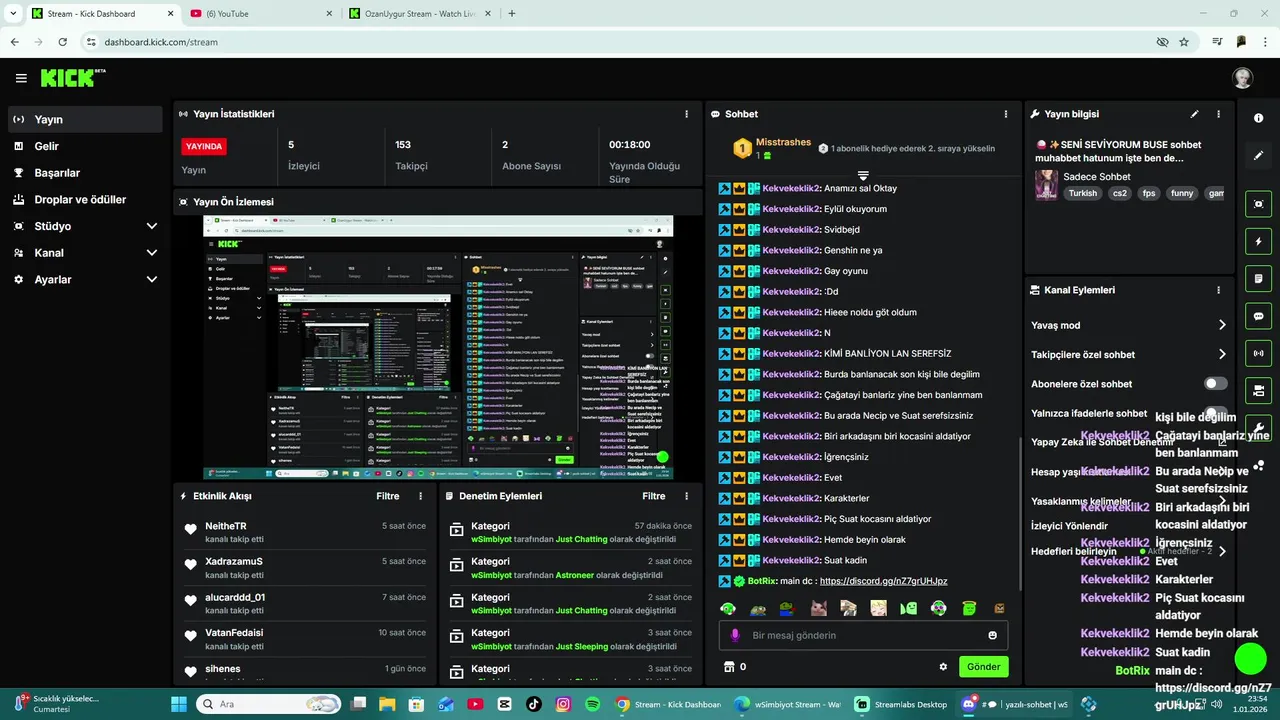Click the purple microphone icon in chat input

[x=735, y=635]
